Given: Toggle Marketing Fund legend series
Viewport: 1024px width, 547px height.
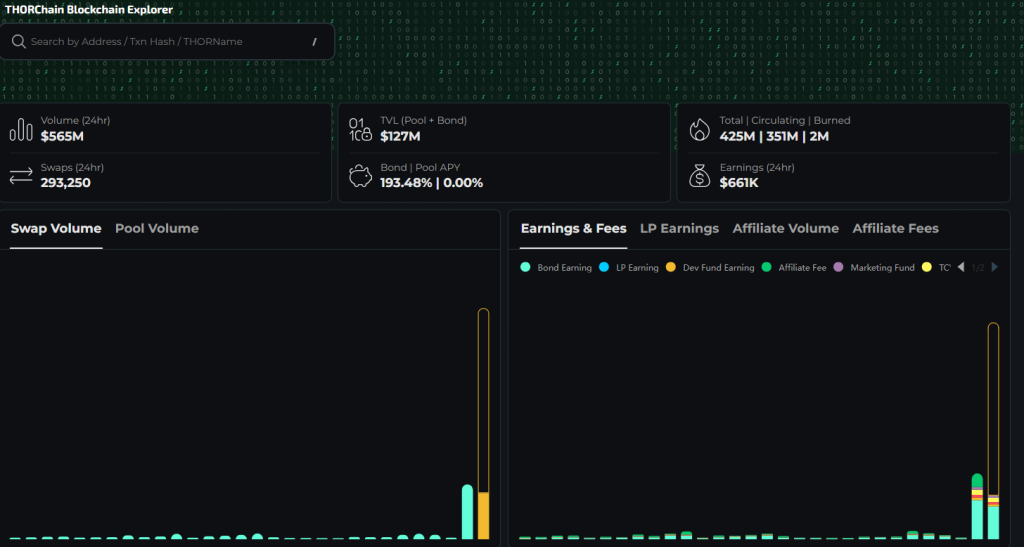Looking at the screenshot, I should (x=875, y=268).
